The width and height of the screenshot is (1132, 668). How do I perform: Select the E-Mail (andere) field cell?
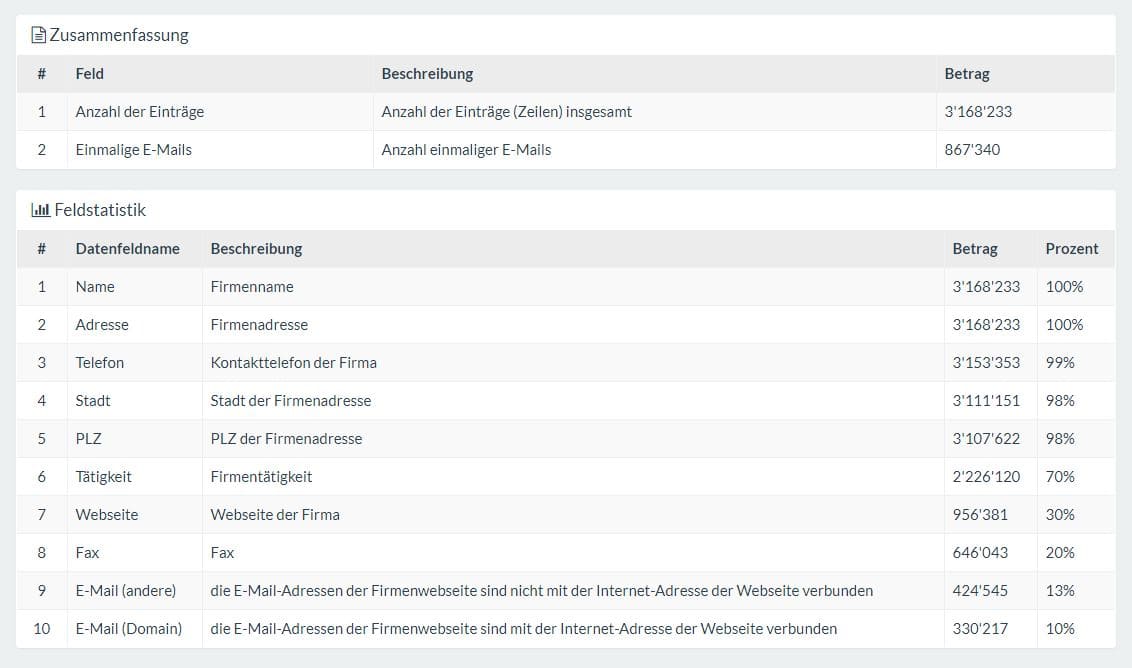point(125,590)
